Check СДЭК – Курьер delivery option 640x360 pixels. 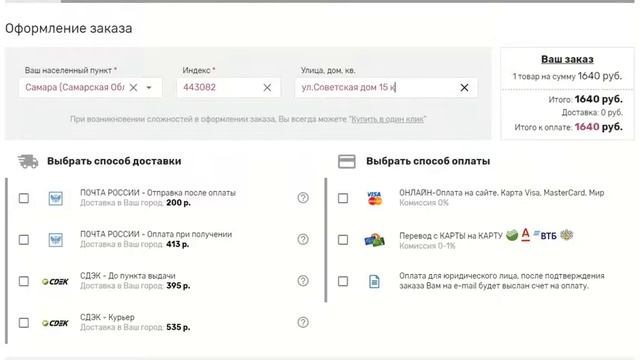tap(24, 323)
